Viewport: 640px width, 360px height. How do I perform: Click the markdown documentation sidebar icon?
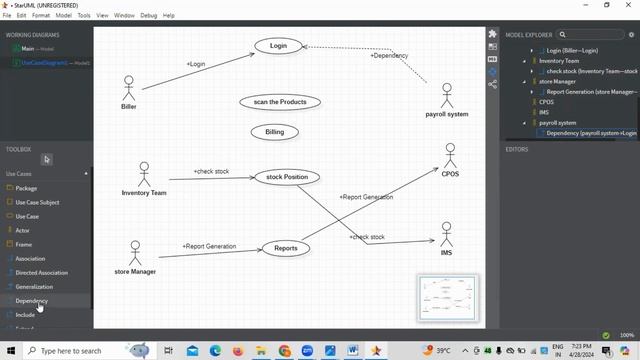[493, 60]
